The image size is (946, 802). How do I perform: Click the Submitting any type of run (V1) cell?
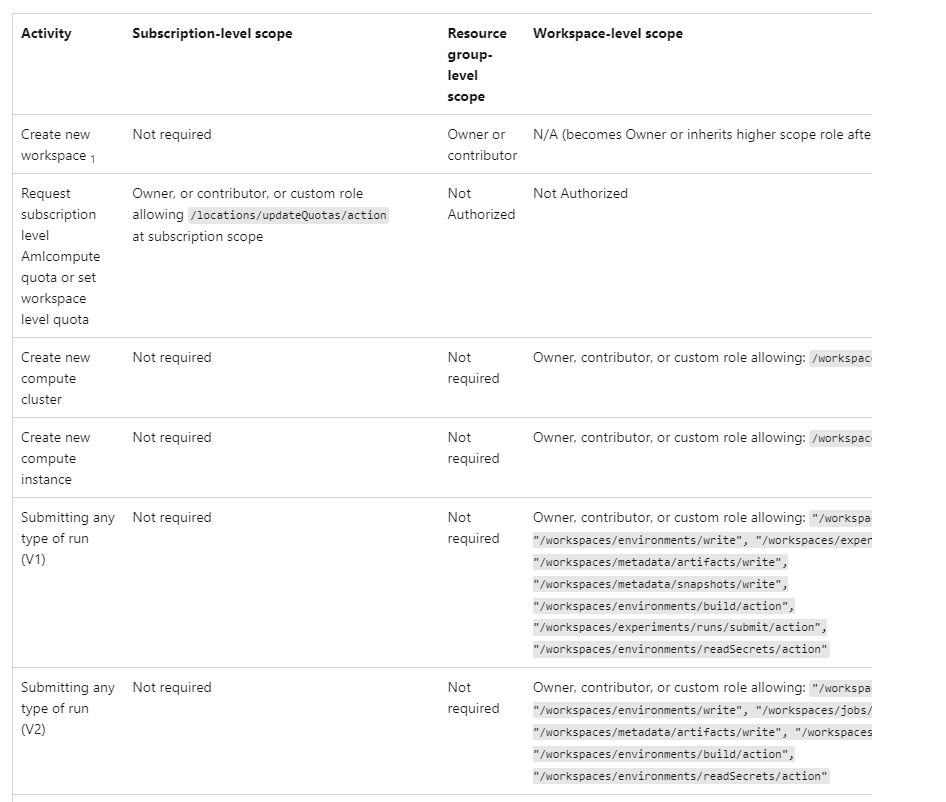coord(67,538)
